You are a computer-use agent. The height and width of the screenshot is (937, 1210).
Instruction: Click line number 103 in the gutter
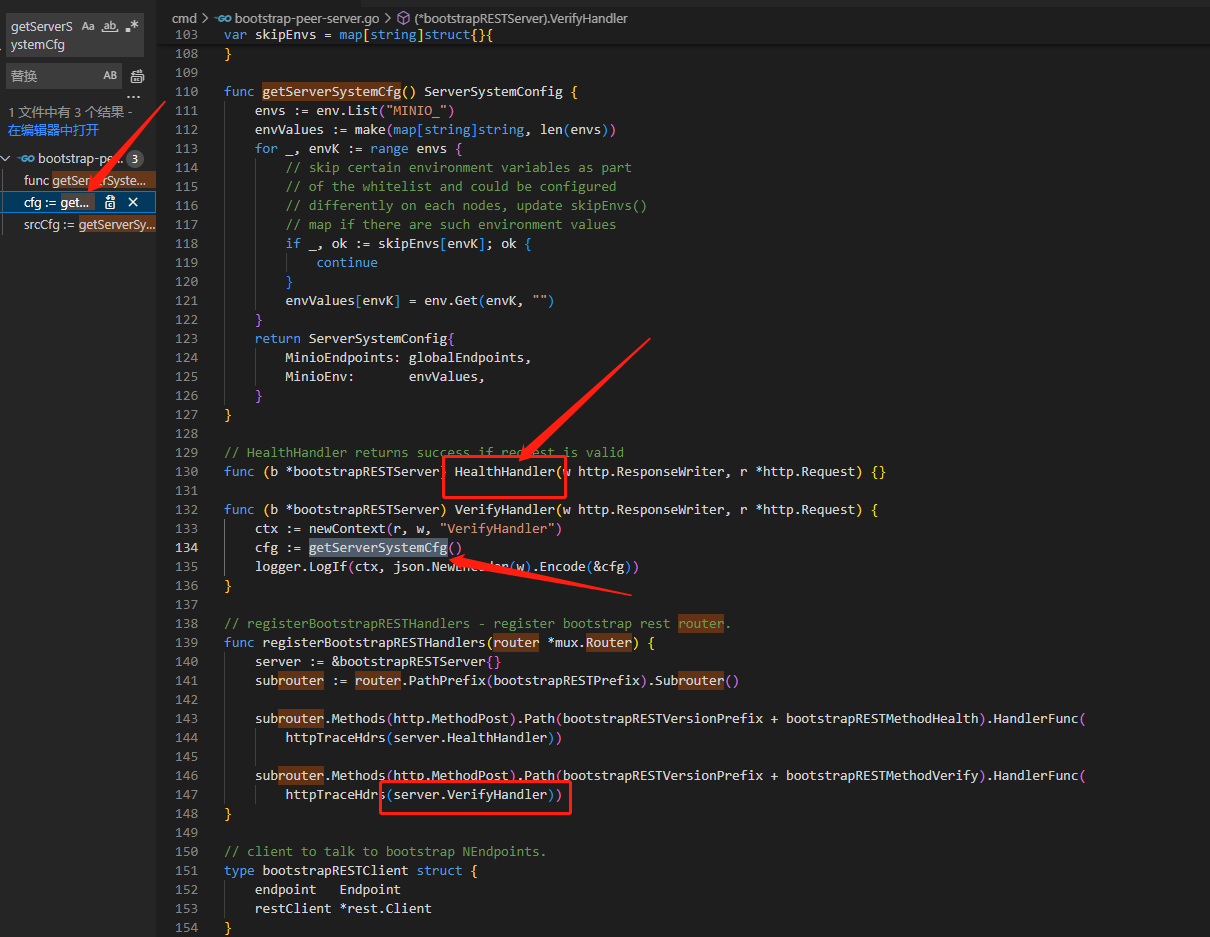pyautogui.click(x=186, y=35)
